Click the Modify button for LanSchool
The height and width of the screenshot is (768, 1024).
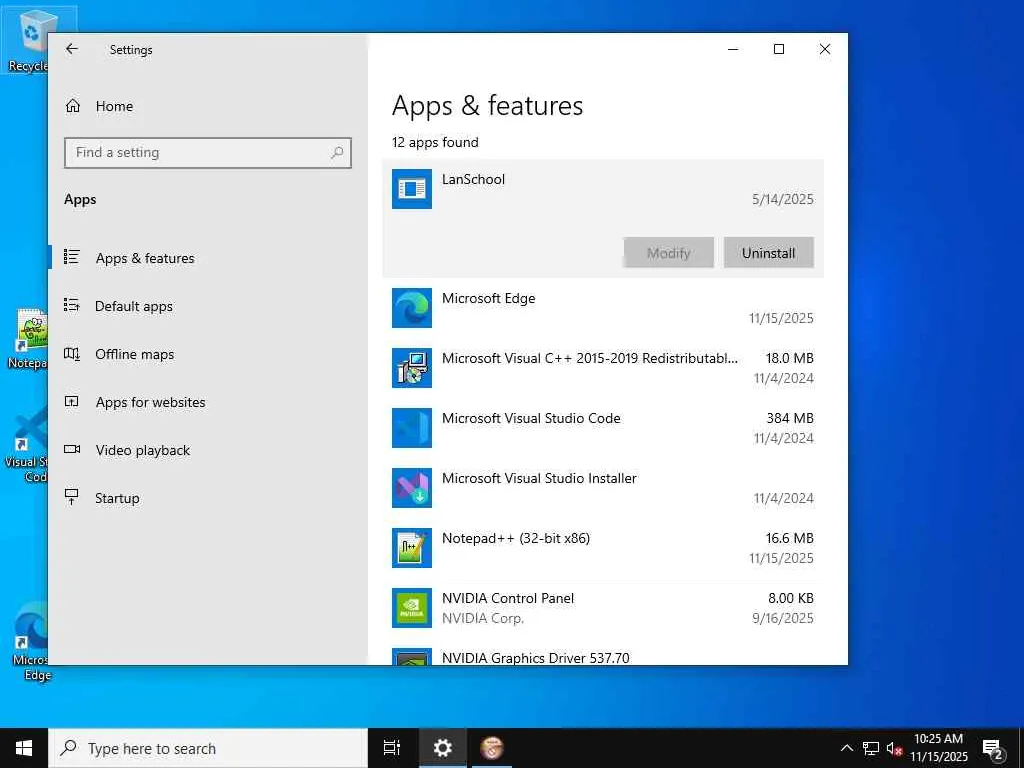668,253
